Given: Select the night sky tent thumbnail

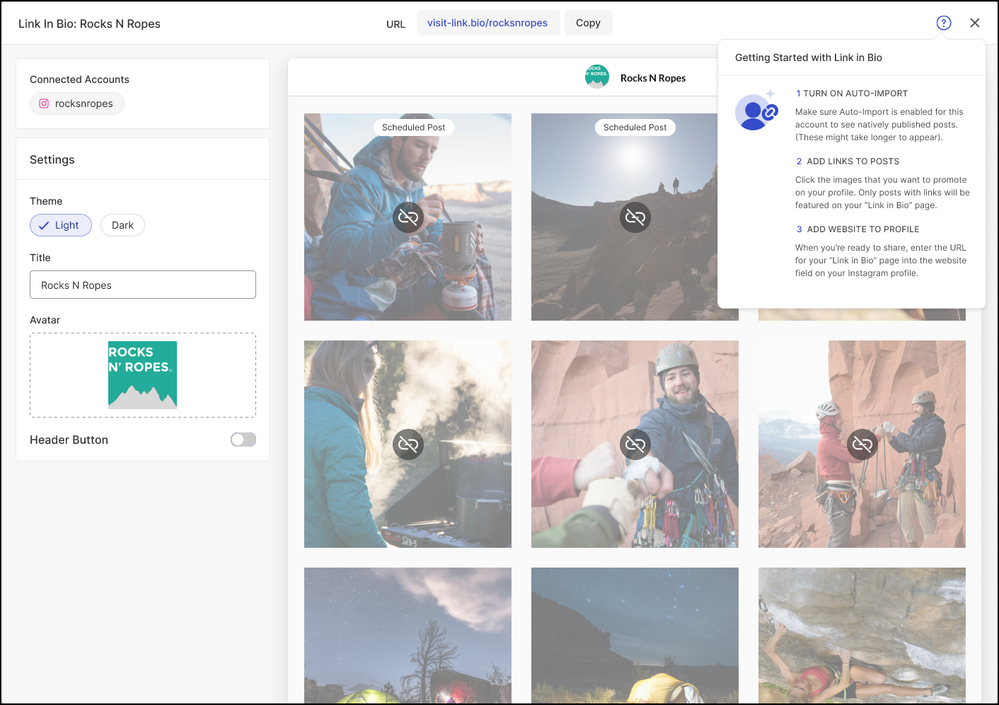Looking at the screenshot, I should [408, 635].
